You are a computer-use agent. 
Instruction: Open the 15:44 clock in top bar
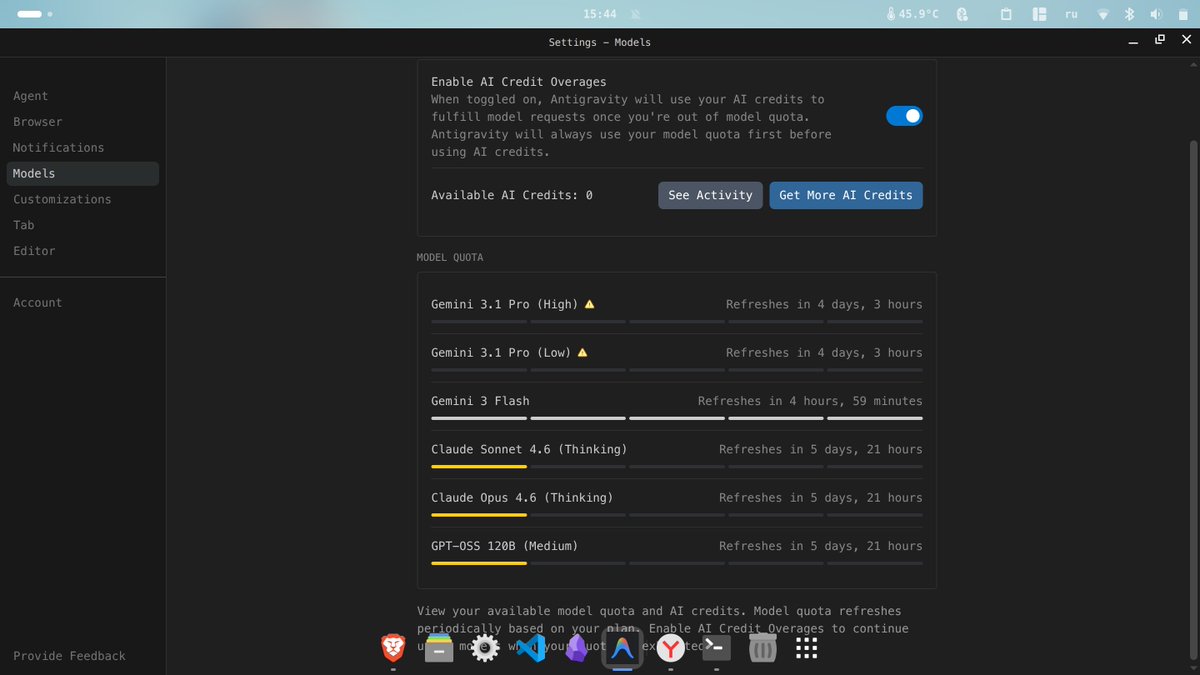pyautogui.click(x=599, y=14)
